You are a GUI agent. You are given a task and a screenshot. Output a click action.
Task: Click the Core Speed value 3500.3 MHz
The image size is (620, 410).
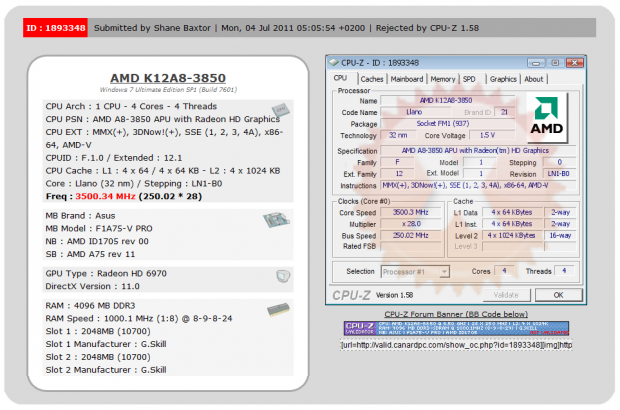(x=410, y=212)
